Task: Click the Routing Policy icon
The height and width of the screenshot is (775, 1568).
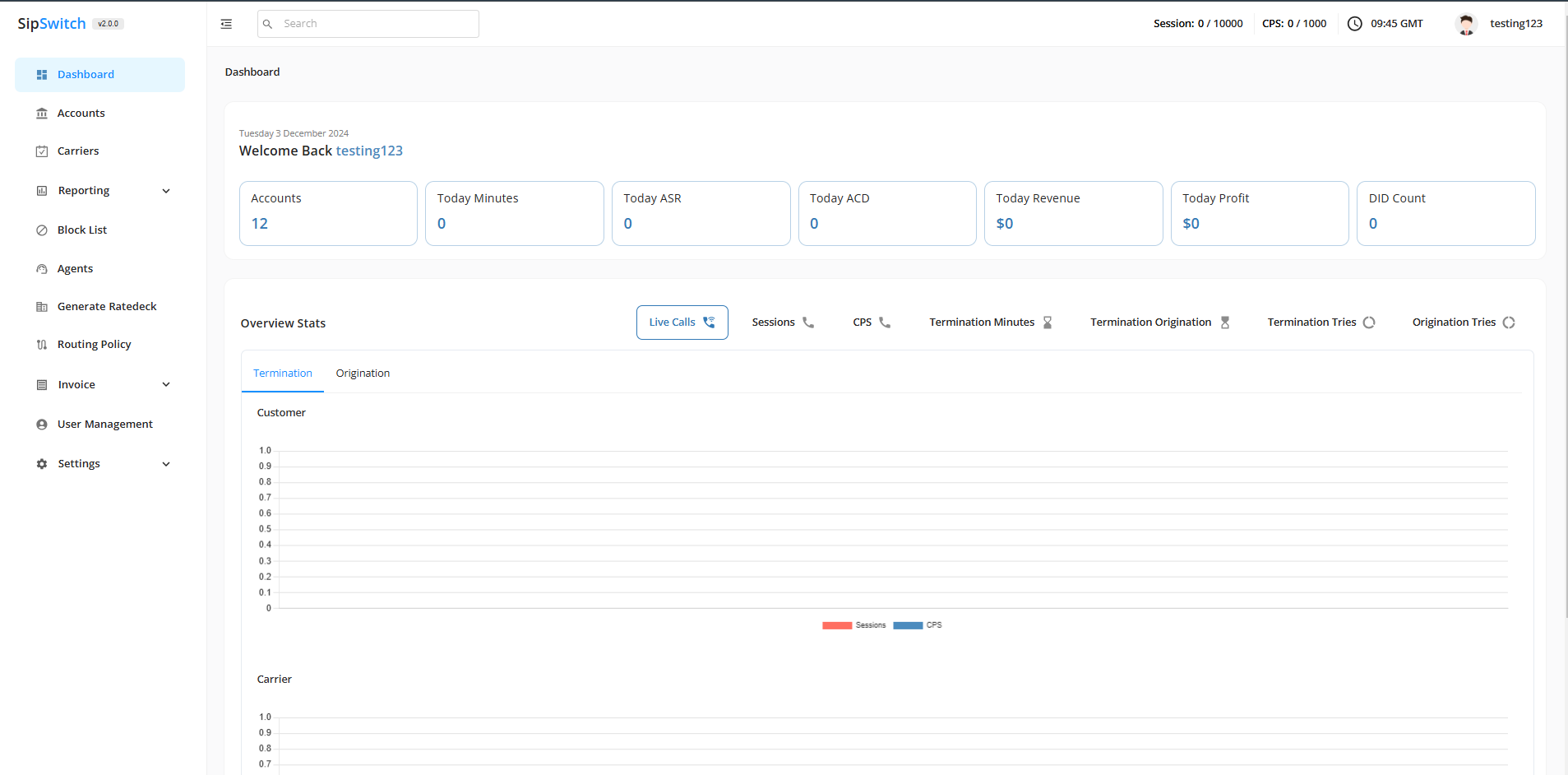Action: pyautogui.click(x=42, y=345)
